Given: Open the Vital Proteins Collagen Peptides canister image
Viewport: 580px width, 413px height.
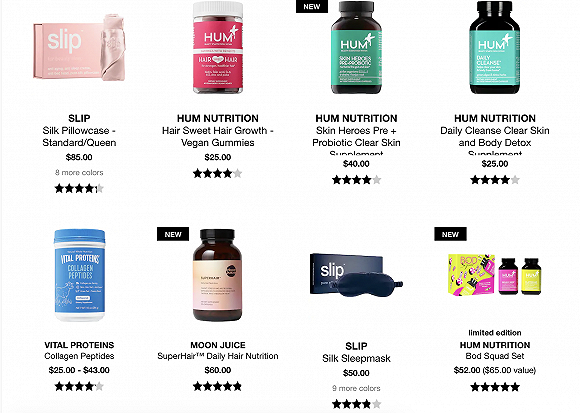Looking at the screenshot, I should tap(80, 275).
